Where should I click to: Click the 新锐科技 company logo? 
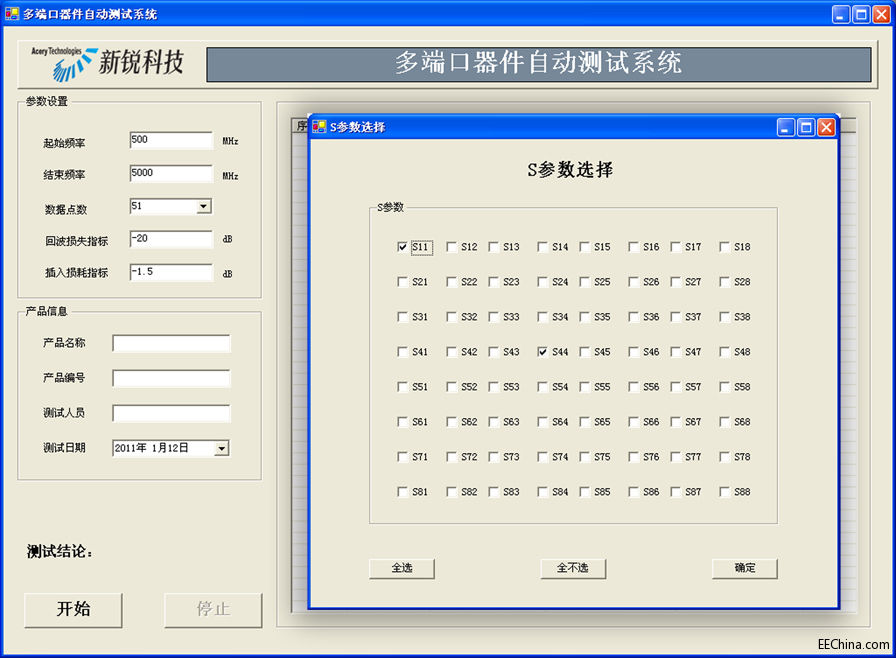pyautogui.click(x=107, y=63)
